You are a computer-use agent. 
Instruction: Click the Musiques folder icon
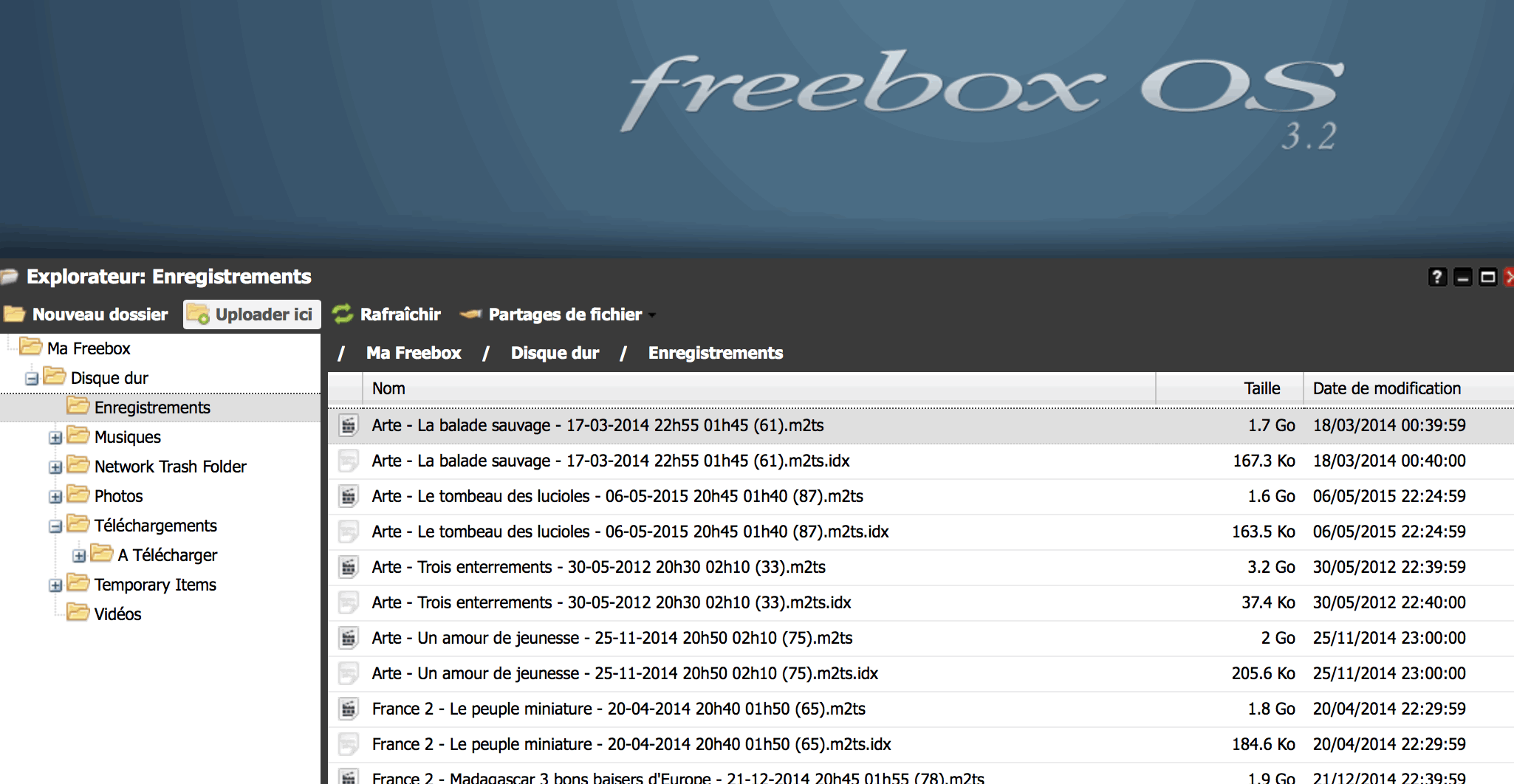[78, 435]
